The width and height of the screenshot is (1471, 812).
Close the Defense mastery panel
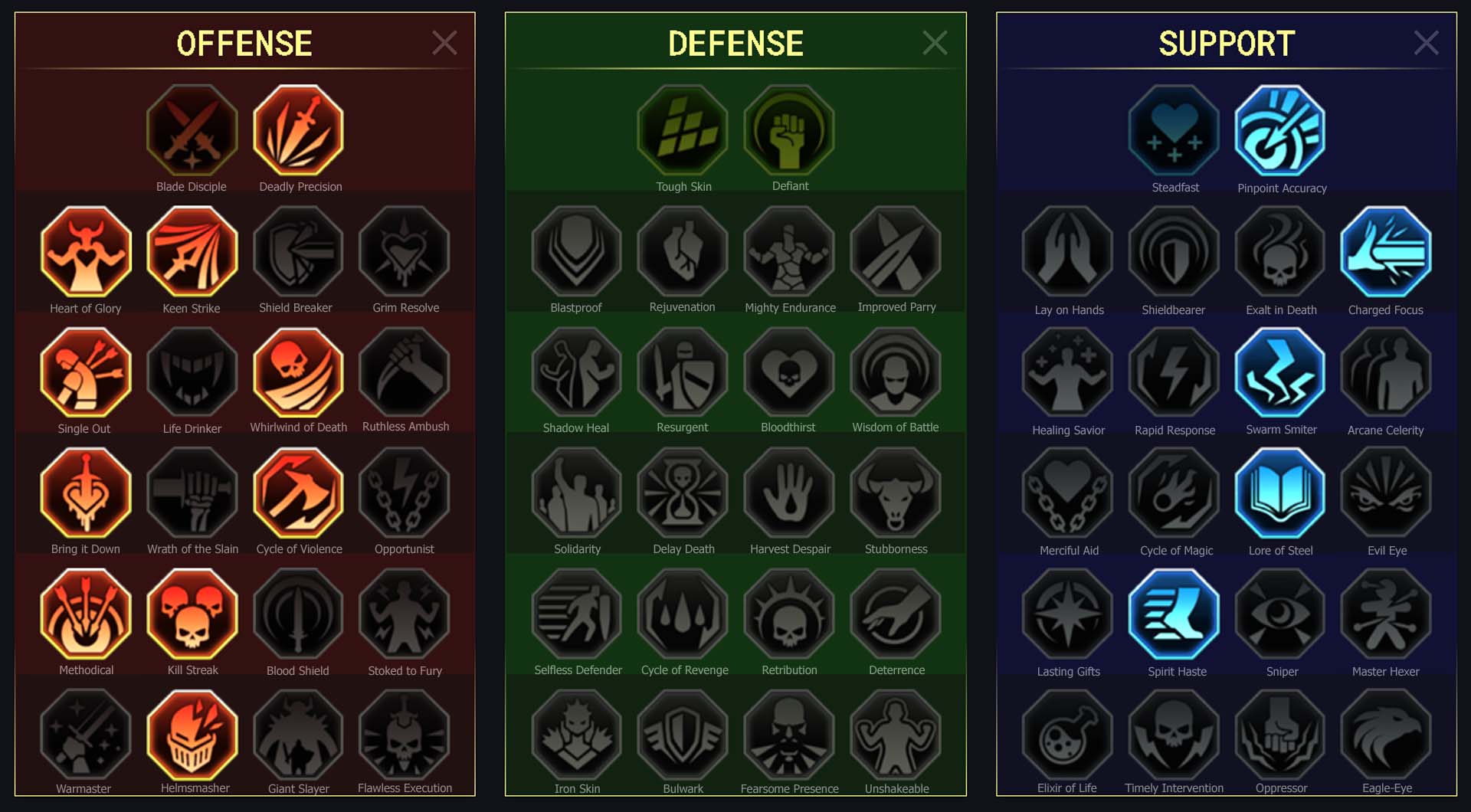tap(935, 43)
